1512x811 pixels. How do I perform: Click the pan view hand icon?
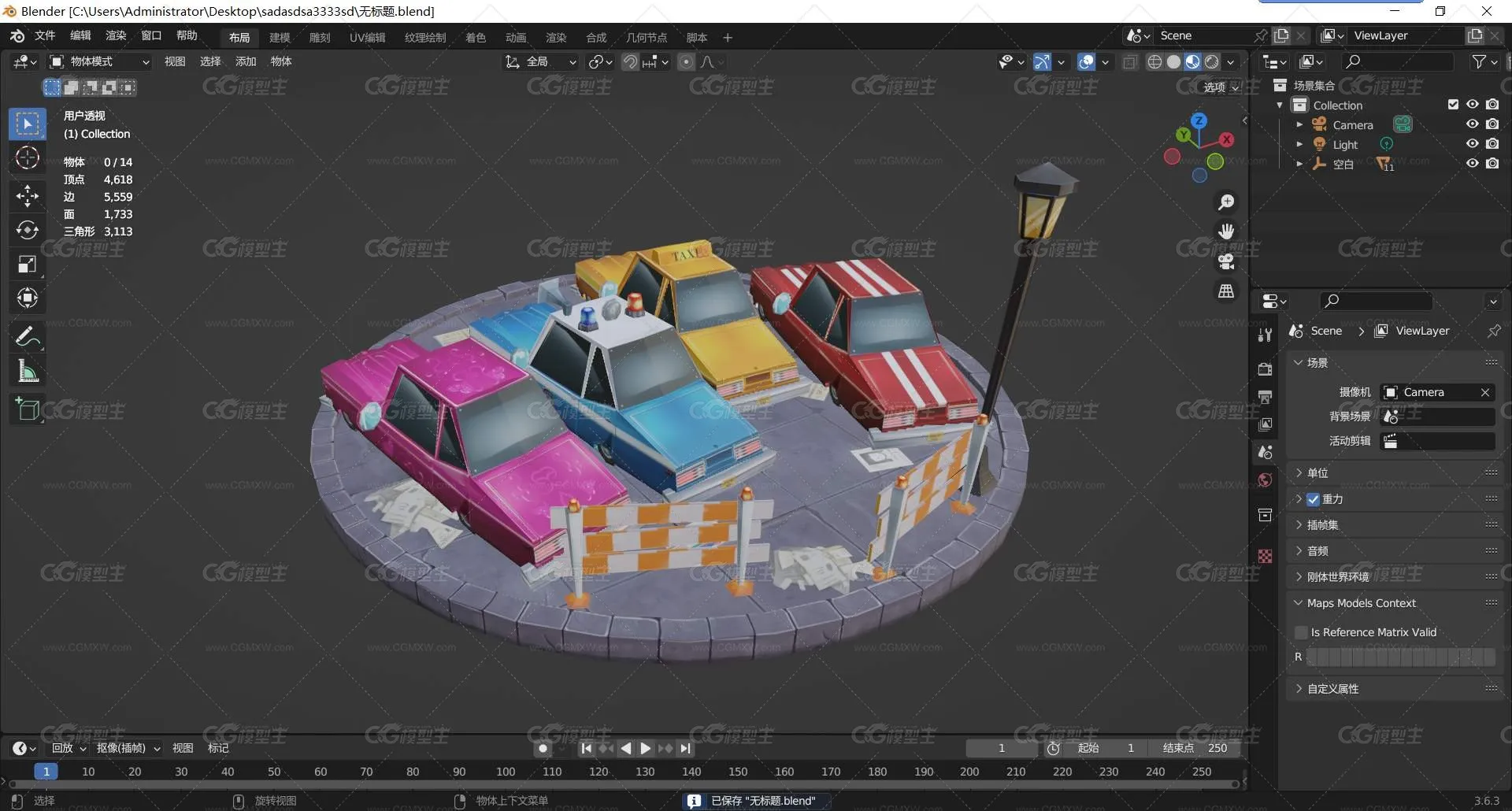point(1226,231)
